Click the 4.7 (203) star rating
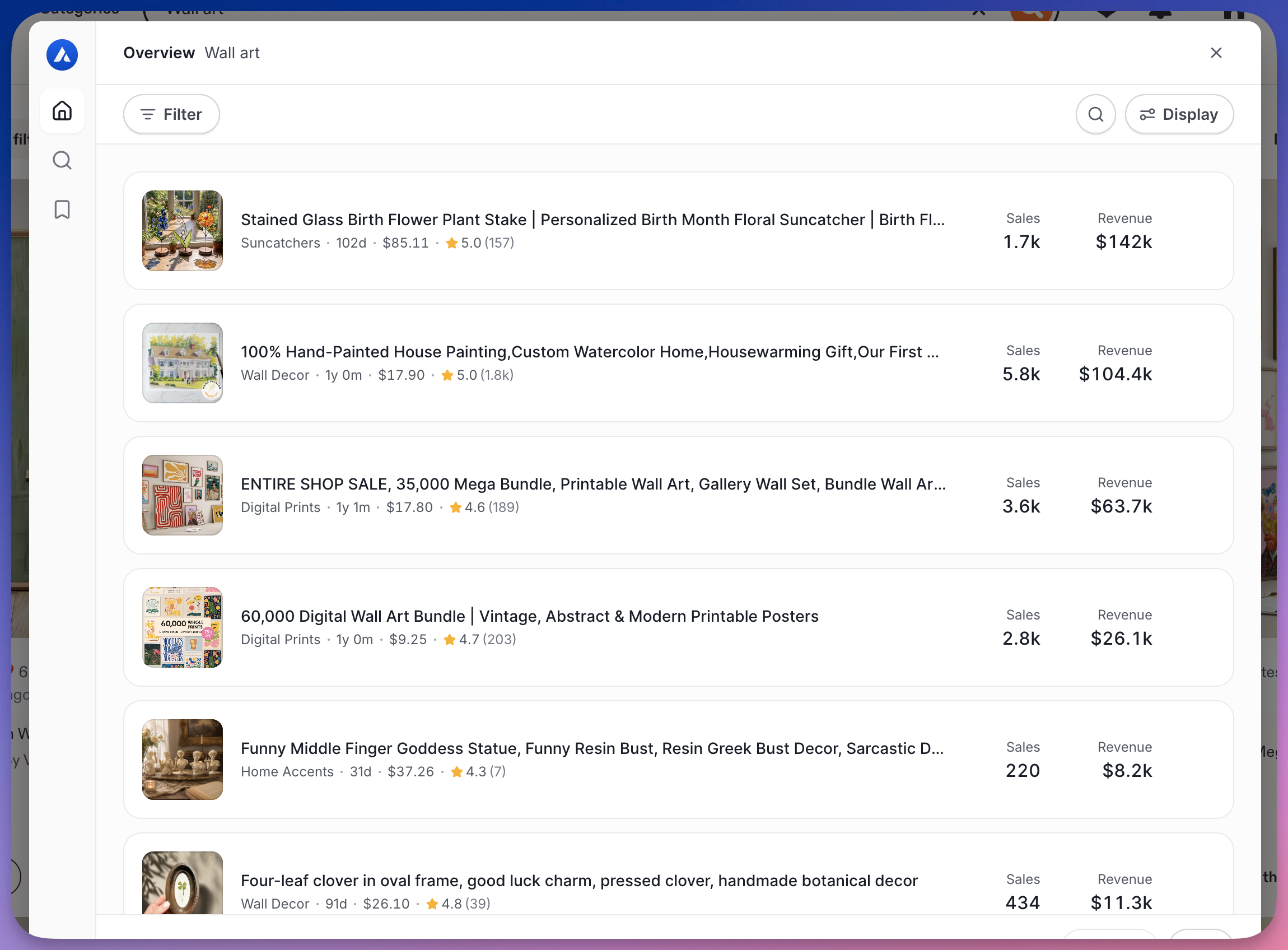The height and width of the screenshot is (950, 1288). [480, 640]
